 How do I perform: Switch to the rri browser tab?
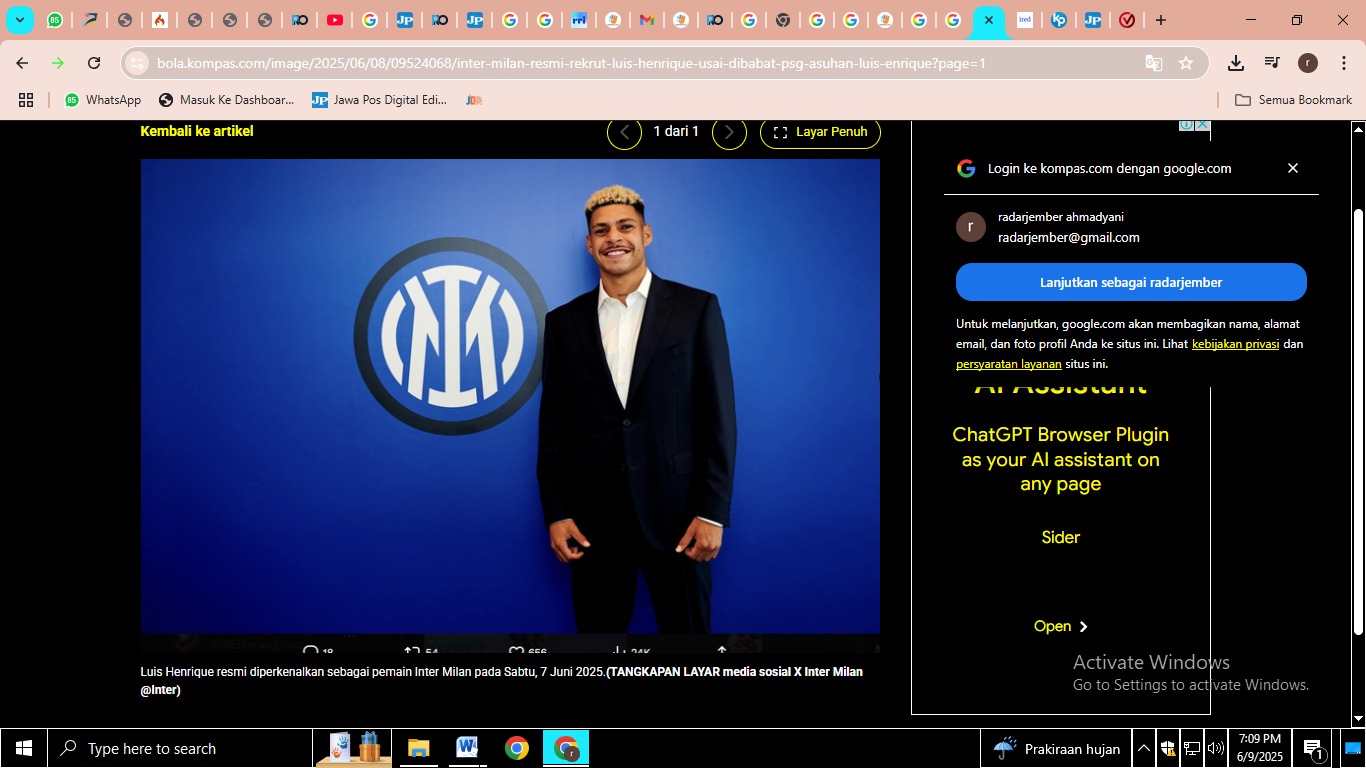click(x=579, y=20)
